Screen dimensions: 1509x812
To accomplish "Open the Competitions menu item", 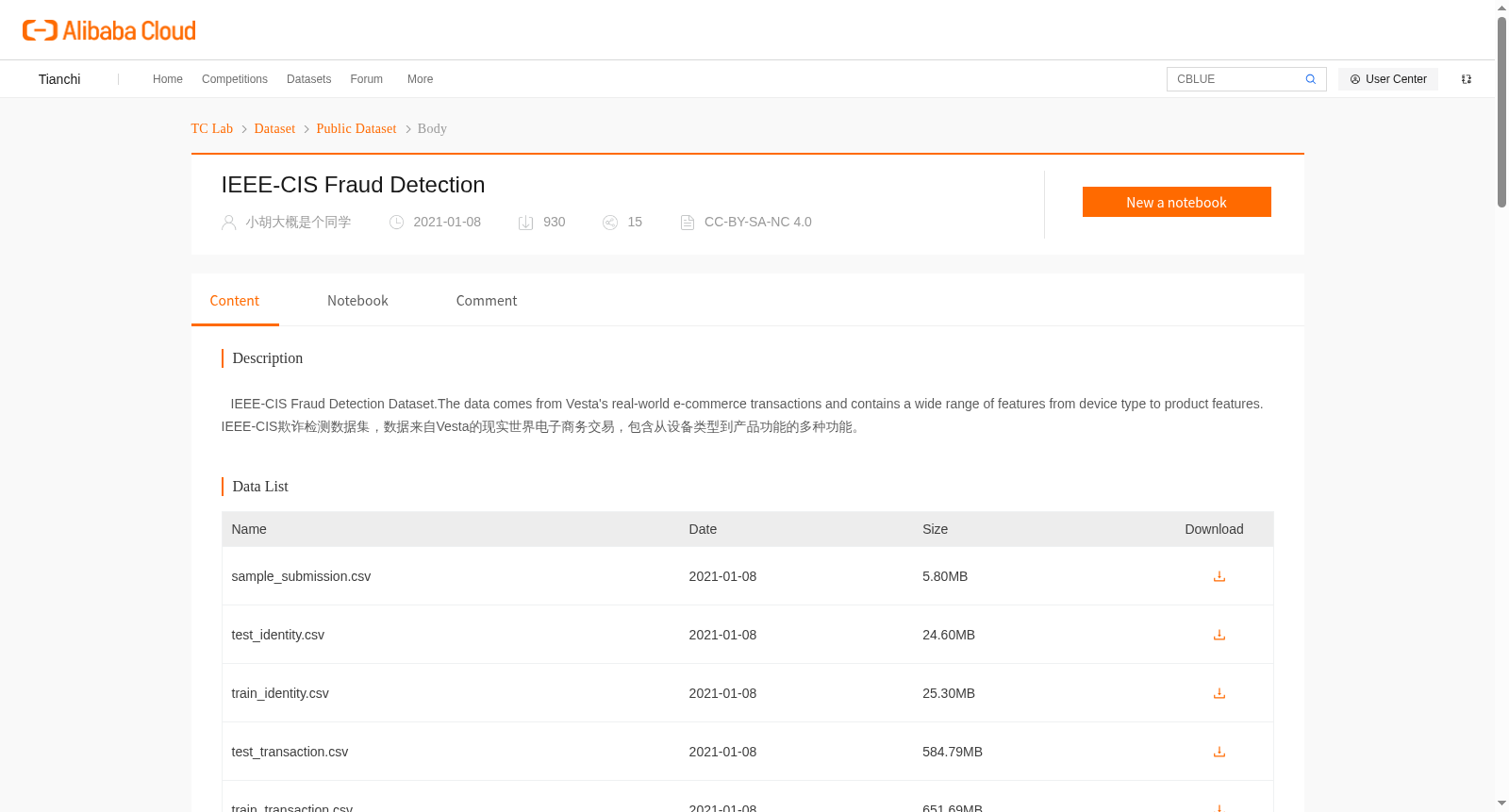I will click(x=235, y=79).
